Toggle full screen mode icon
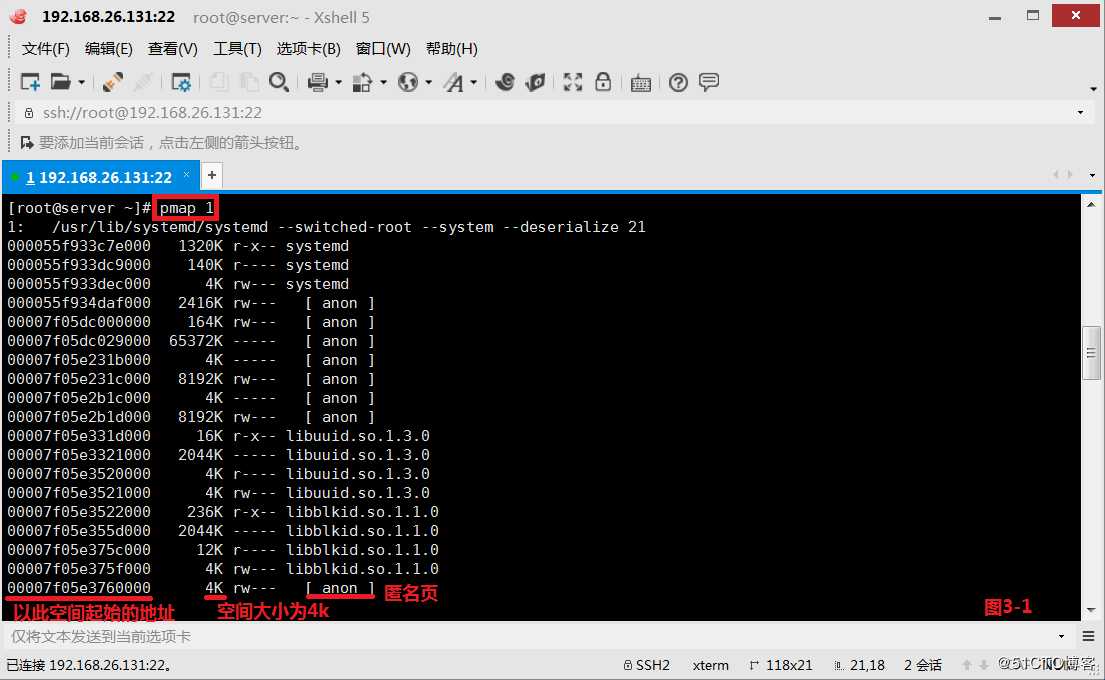The height and width of the screenshot is (680, 1105). coord(573,82)
